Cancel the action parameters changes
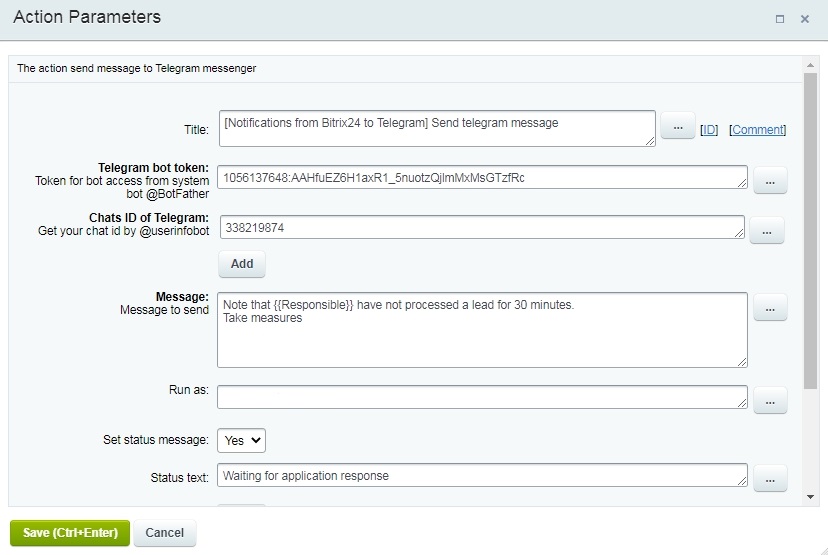The image size is (828, 555). (164, 533)
